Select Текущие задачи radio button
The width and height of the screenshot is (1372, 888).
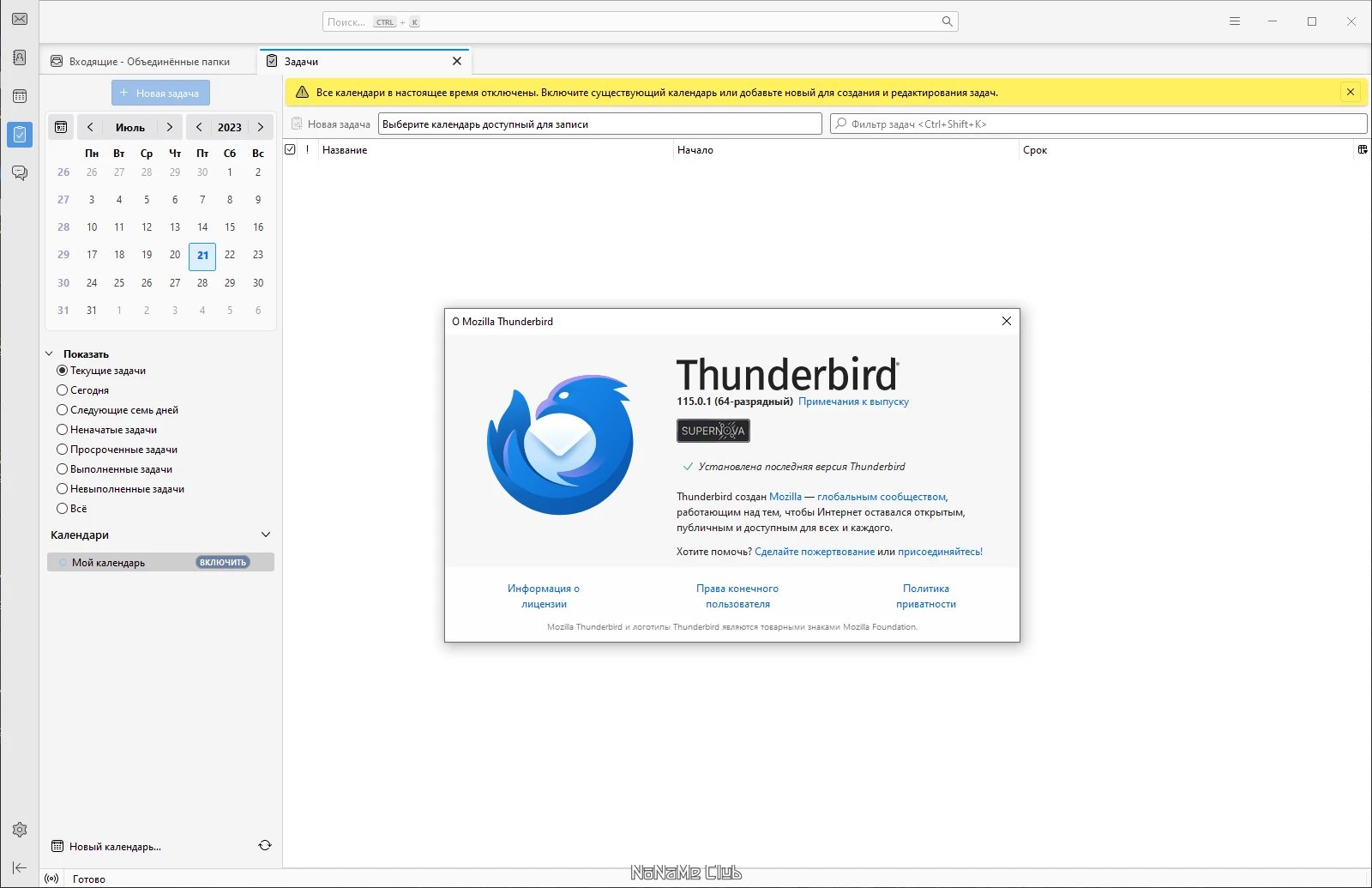62,371
